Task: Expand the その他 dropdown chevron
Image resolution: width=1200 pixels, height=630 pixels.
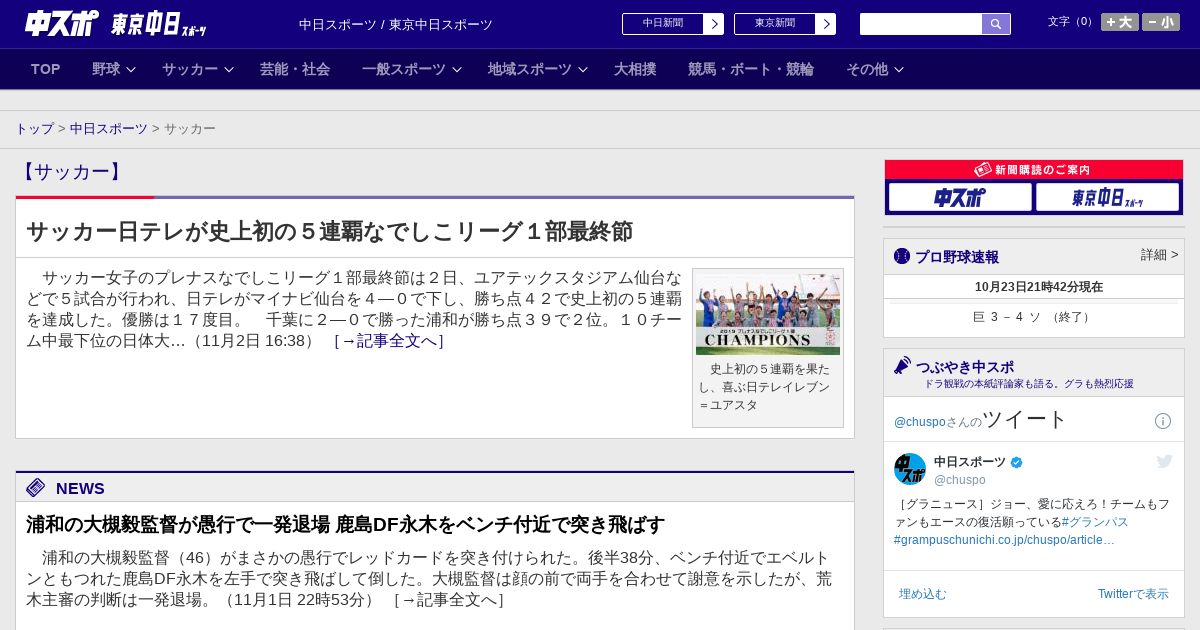Action: pyautogui.click(x=898, y=69)
